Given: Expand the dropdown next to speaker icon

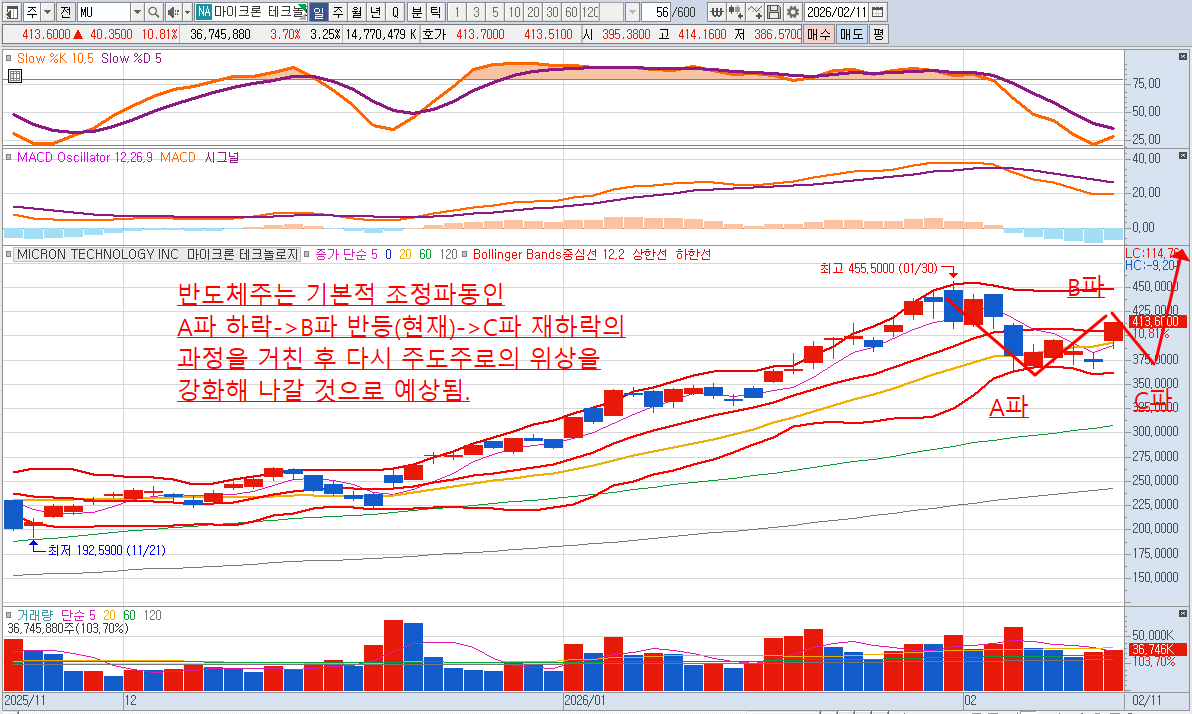Looking at the screenshot, I should [x=186, y=12].
